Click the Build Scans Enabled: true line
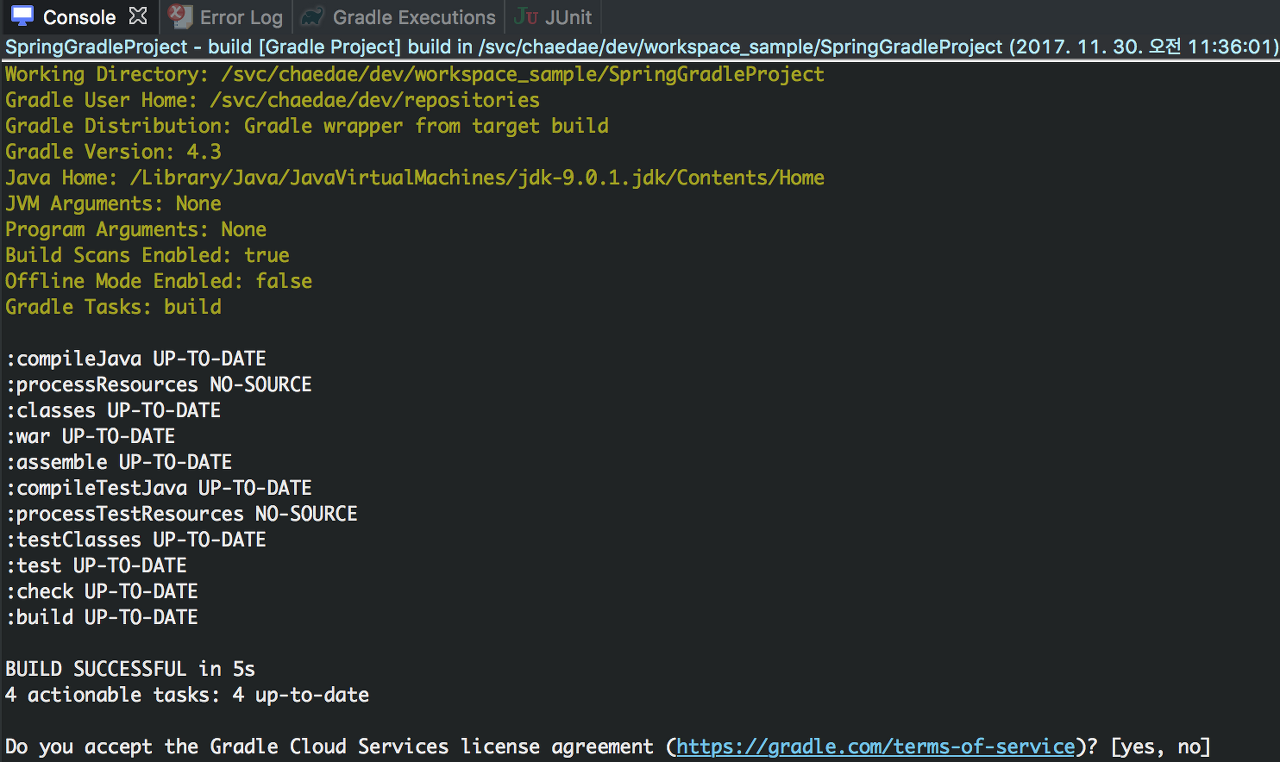Image resolution: width=1280 pixels, height=762 pixels. [147, 255]
